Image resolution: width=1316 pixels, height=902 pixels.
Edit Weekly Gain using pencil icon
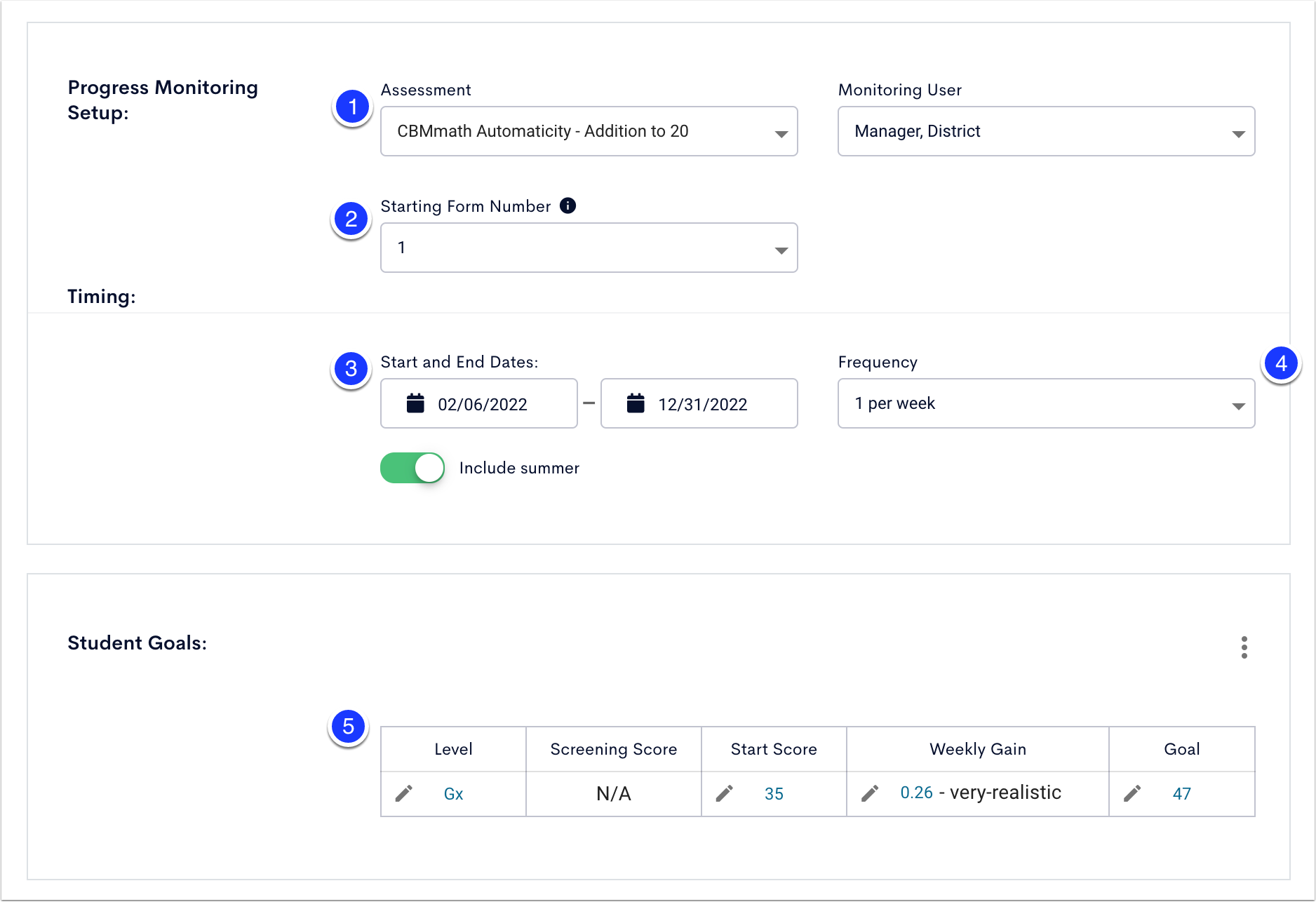(x=870, y=793)
